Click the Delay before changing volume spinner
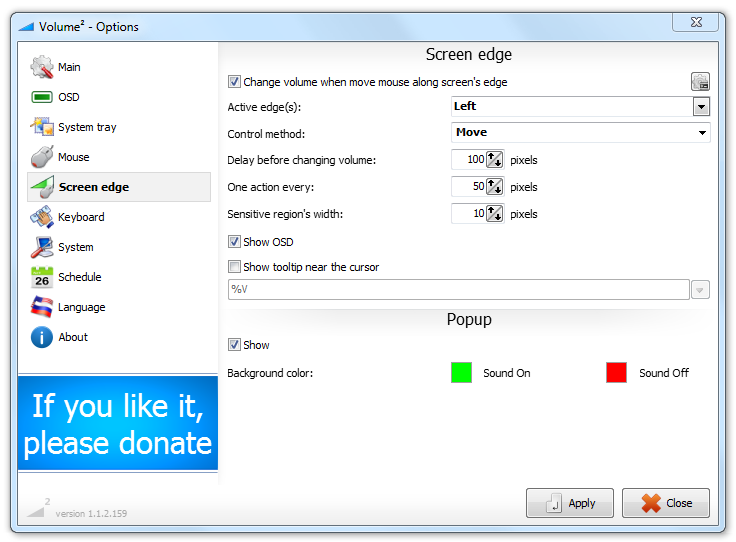This screenshot has width=736, height=542. [494, 160]
